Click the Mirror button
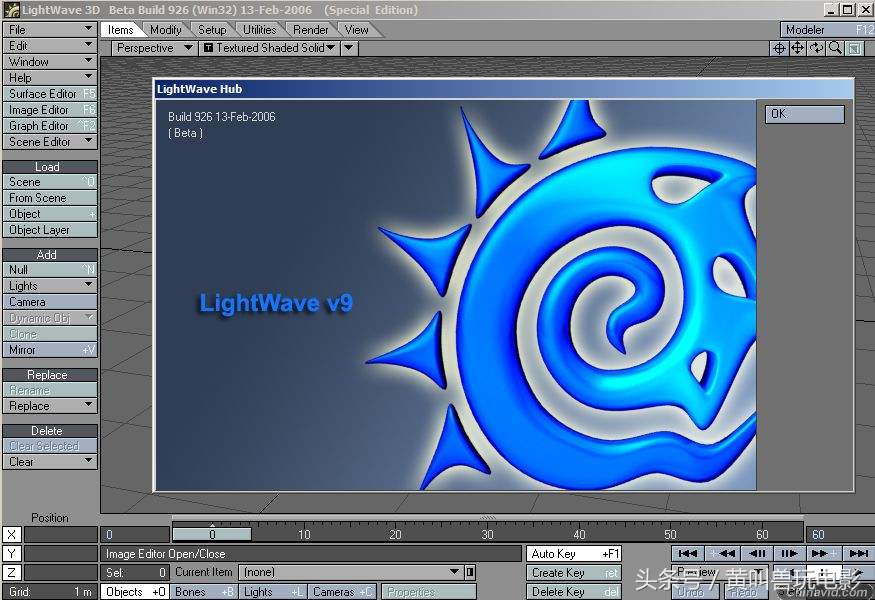Screen dimensions: 875x600 (50, 350)
